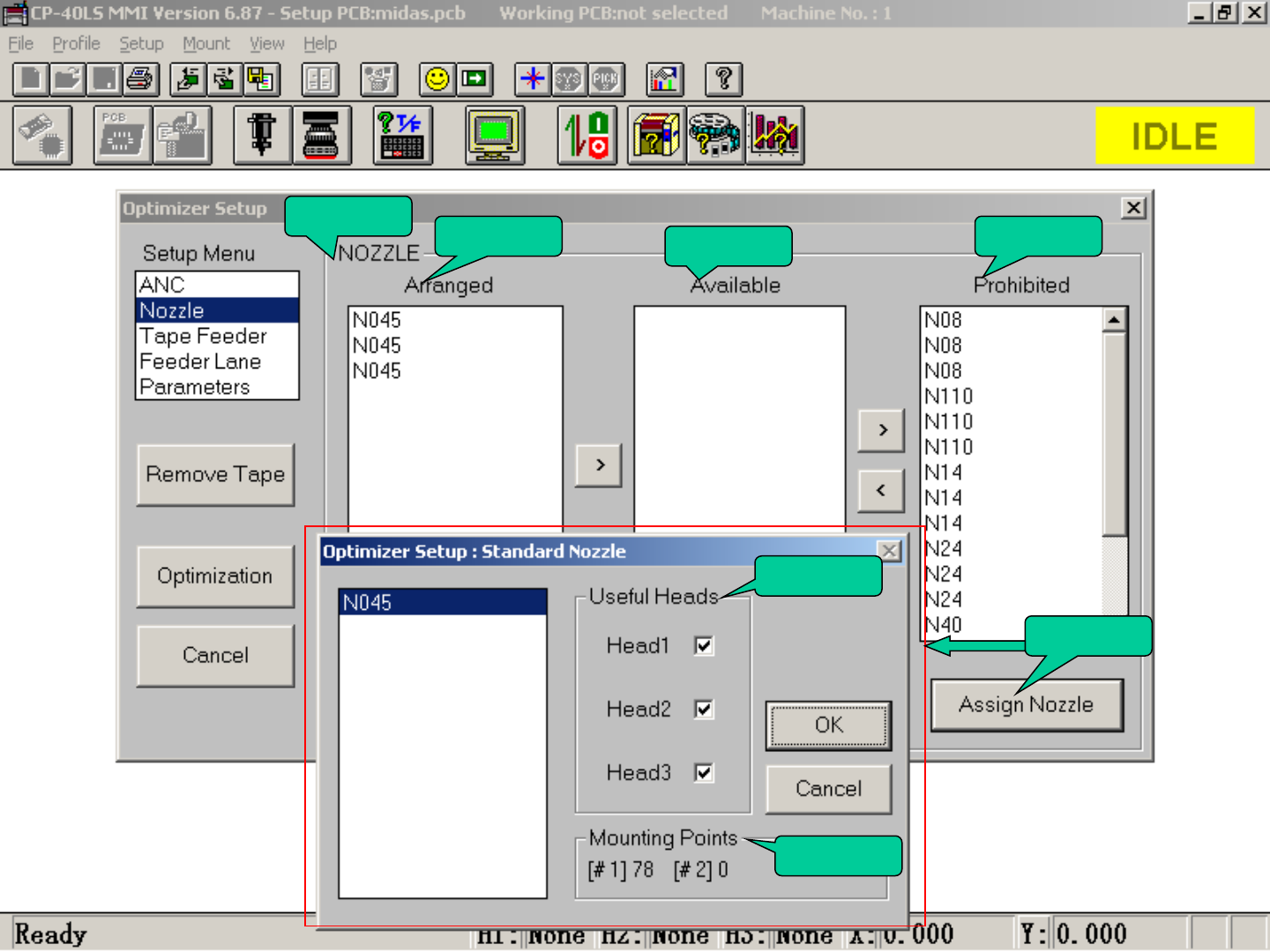This screenshot has width=1270, height=952.
Task: Click the Assign Nozzle button
Action: click(x=1027, y=705)
